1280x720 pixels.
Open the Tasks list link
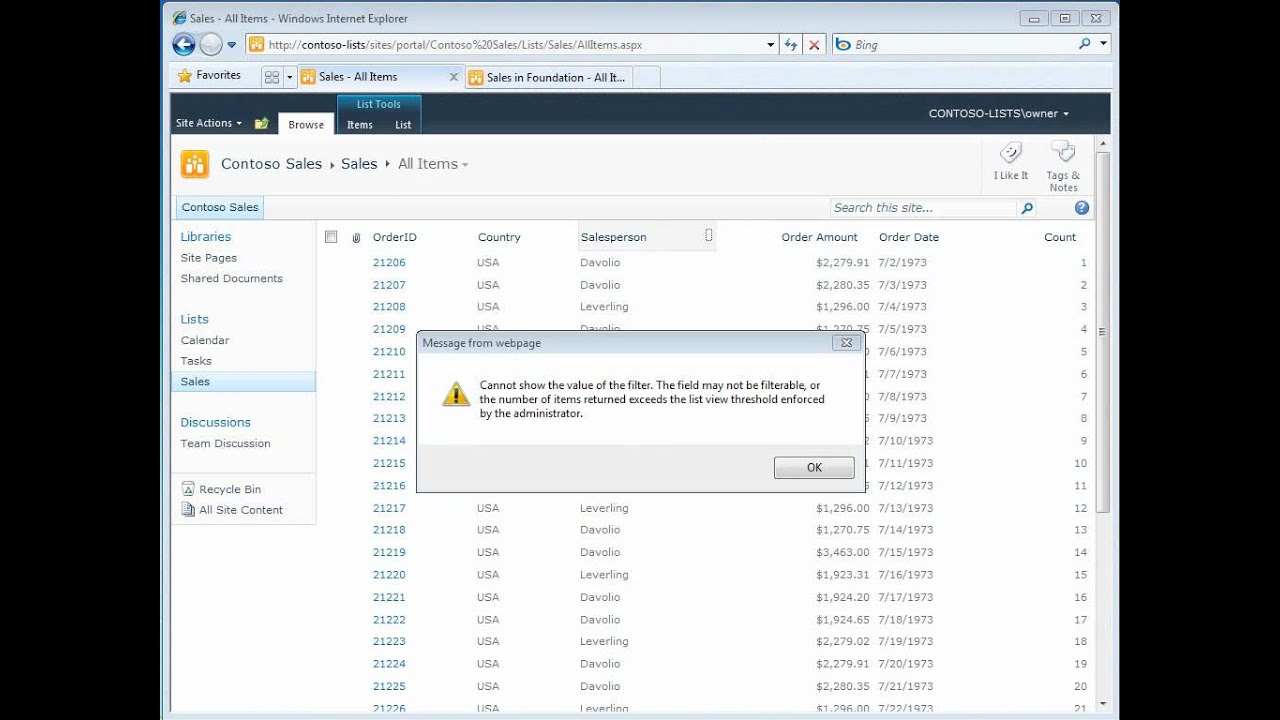point(196,361)
